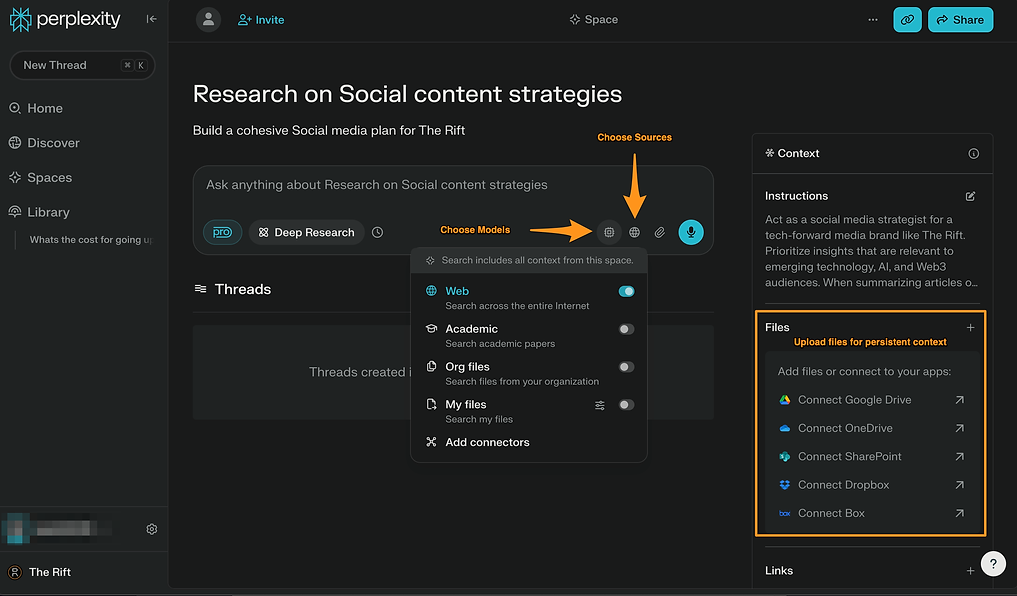The height and width of the screenshot is (596, 1017).
Task: Open Context info icon
Action: tap(974, 154)
